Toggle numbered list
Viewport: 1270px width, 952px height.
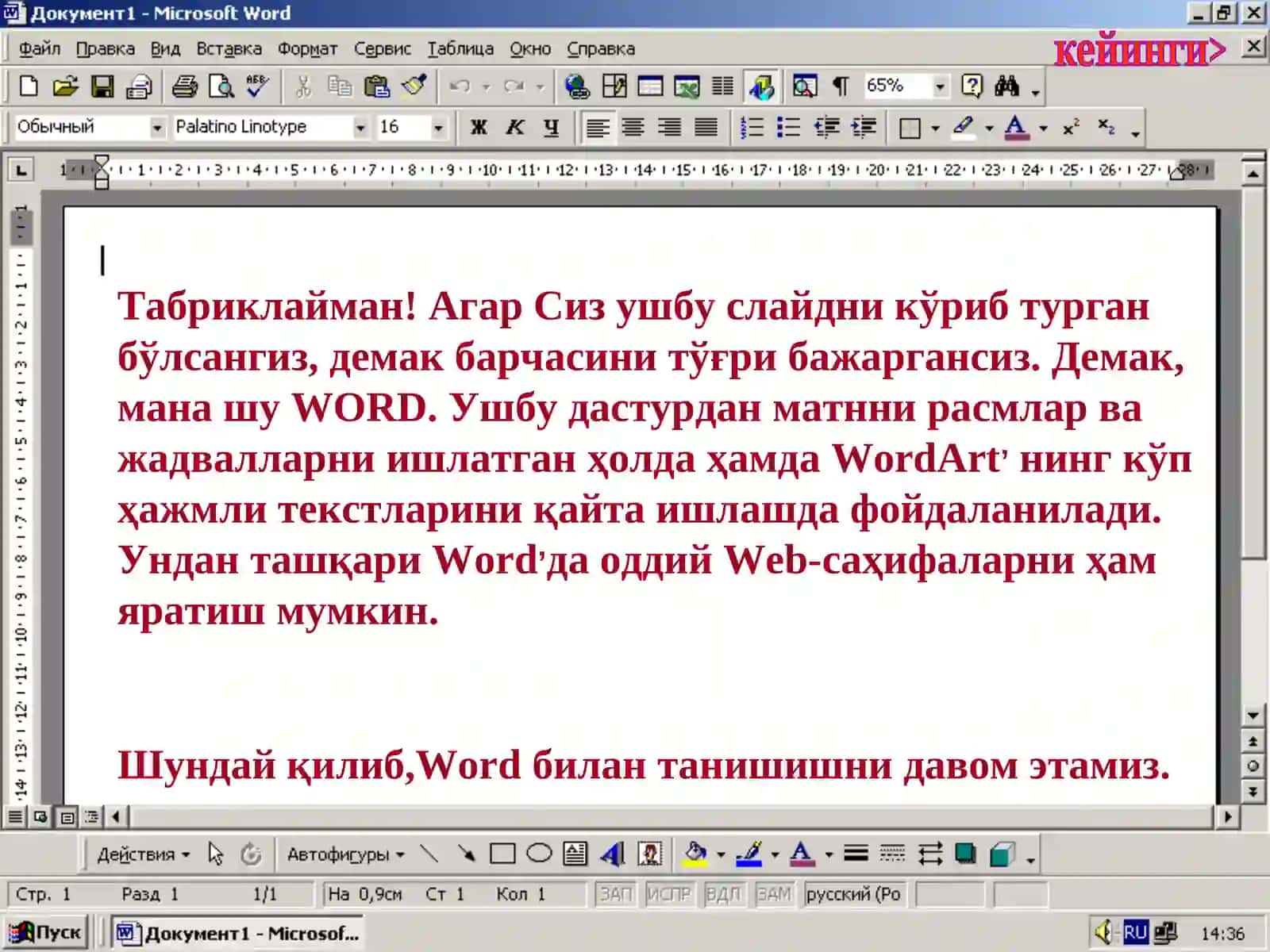coord(752,127)
